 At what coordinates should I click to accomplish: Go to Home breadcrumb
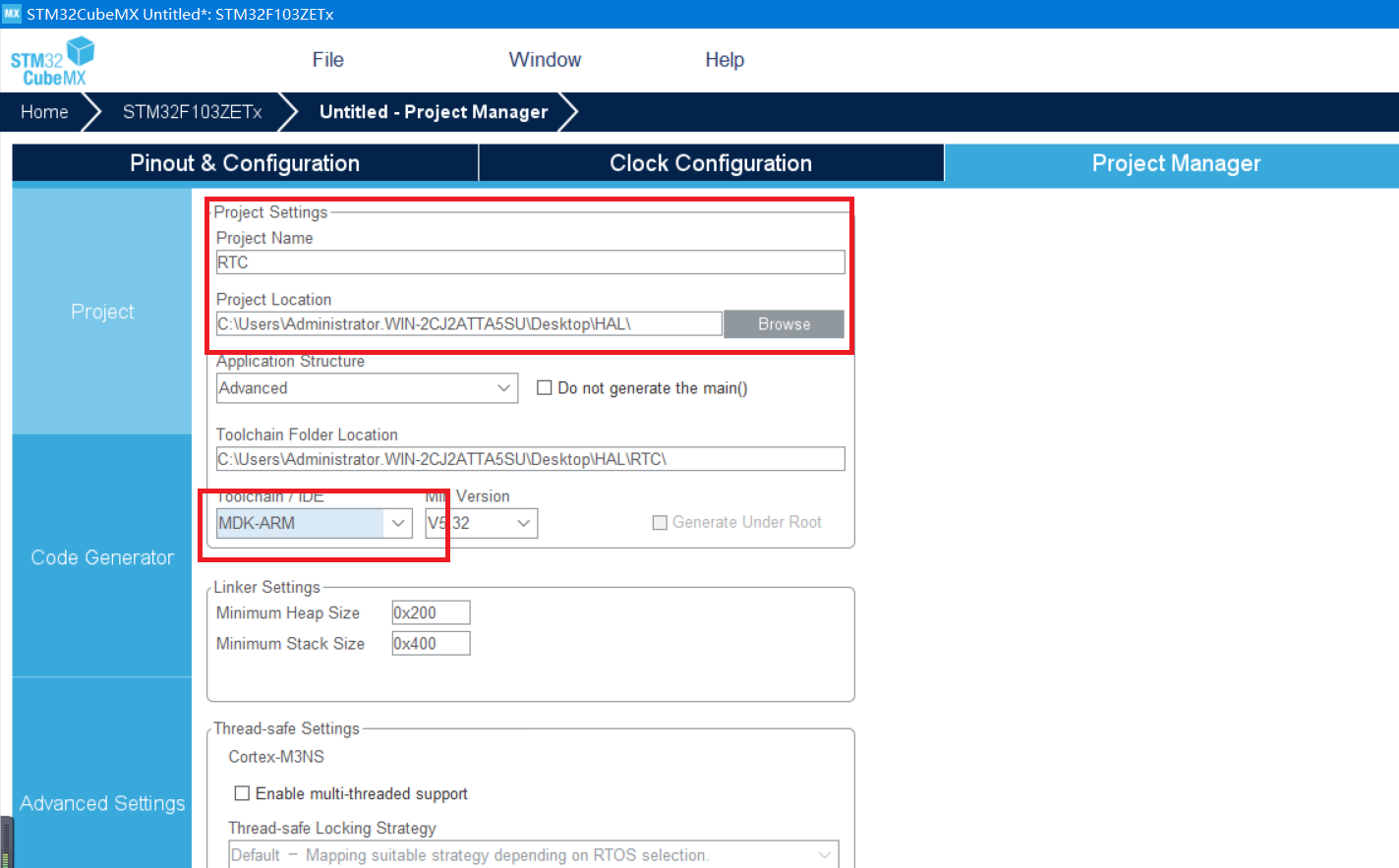point(44,112)
